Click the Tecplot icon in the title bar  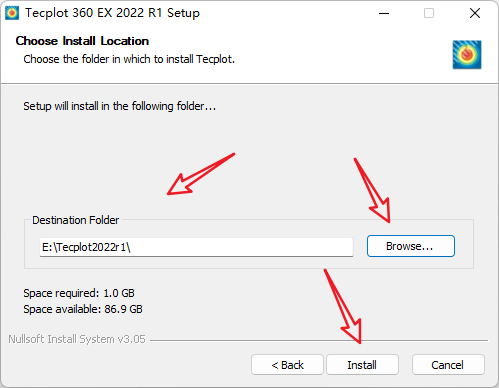click(x=12, y=13)
